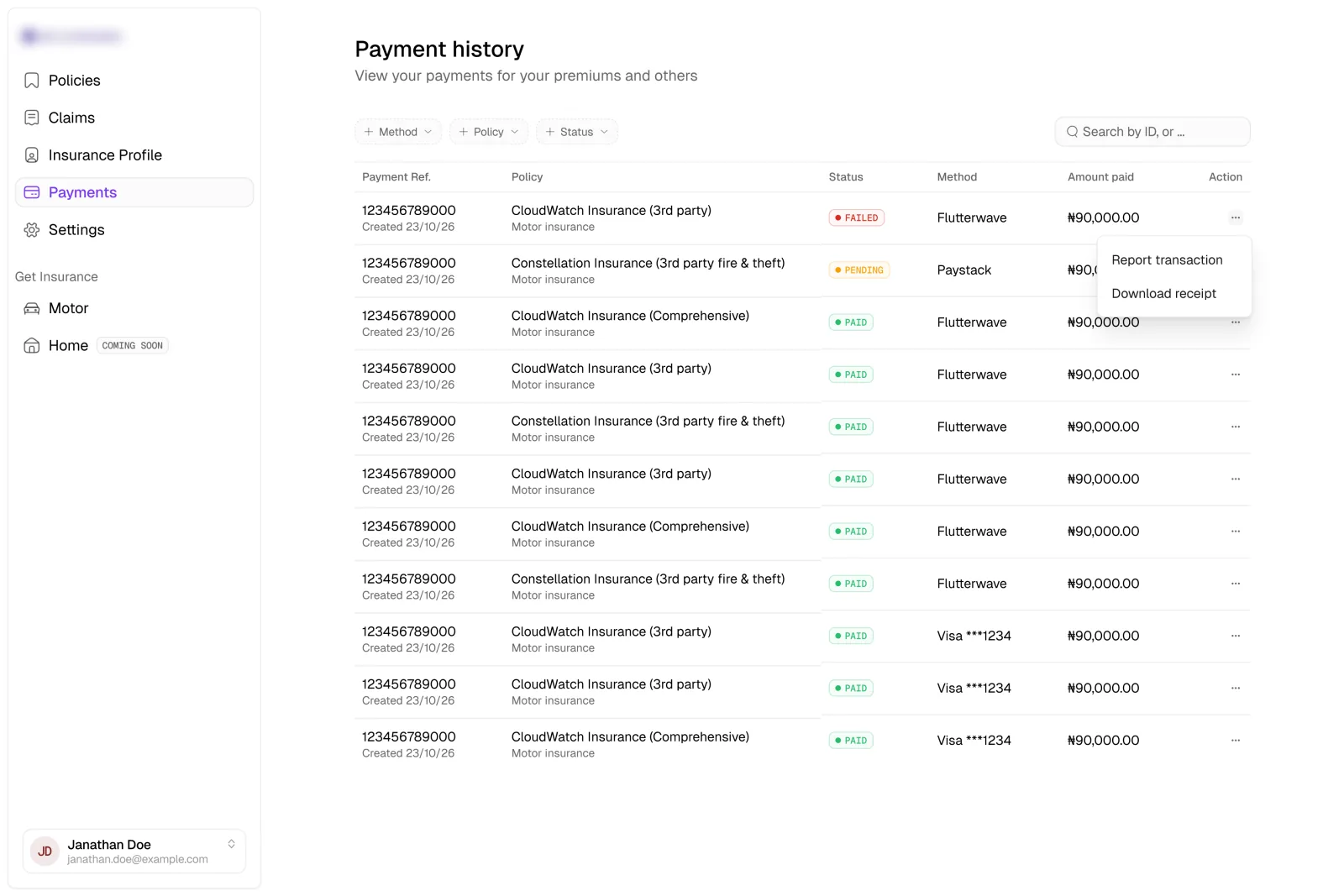Screen dimensions: 1344x896
Task: Click the janathan.doe@example.com email text
Action: click(x=138, y=859)
